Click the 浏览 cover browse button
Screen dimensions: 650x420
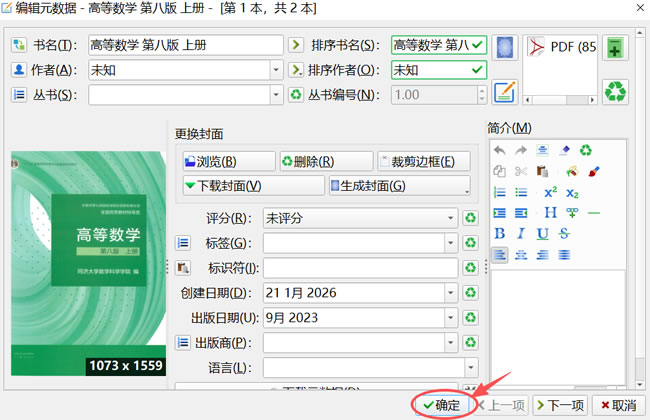pos(226,161)
